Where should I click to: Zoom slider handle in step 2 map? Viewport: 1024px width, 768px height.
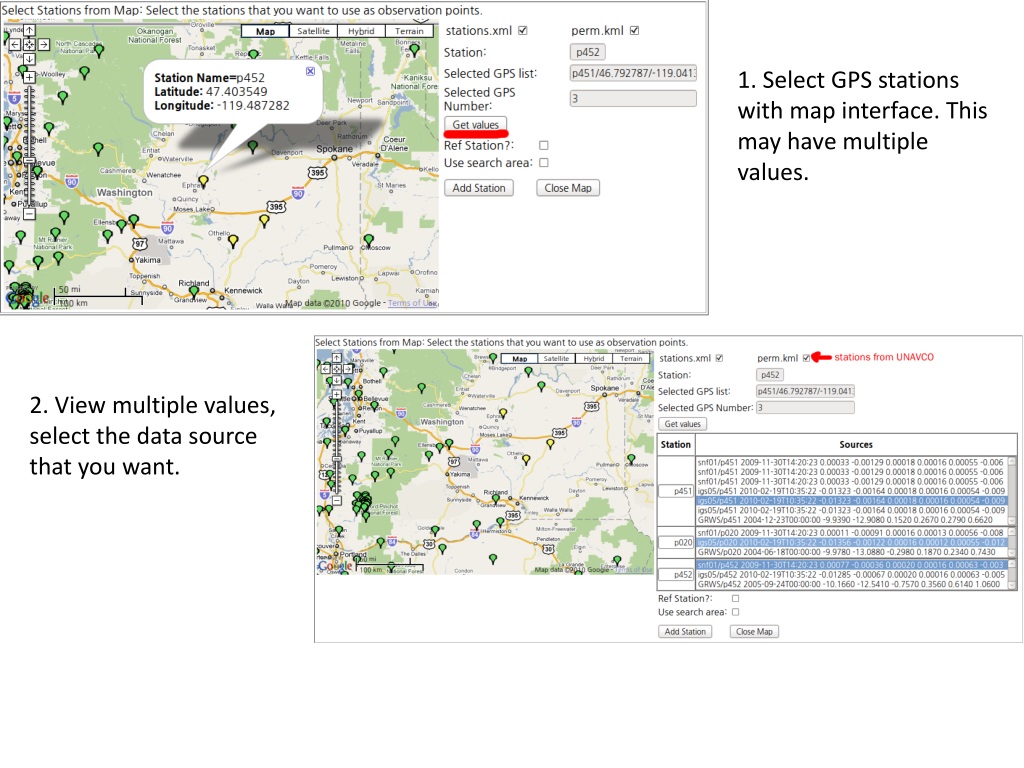tap(336, 458)
